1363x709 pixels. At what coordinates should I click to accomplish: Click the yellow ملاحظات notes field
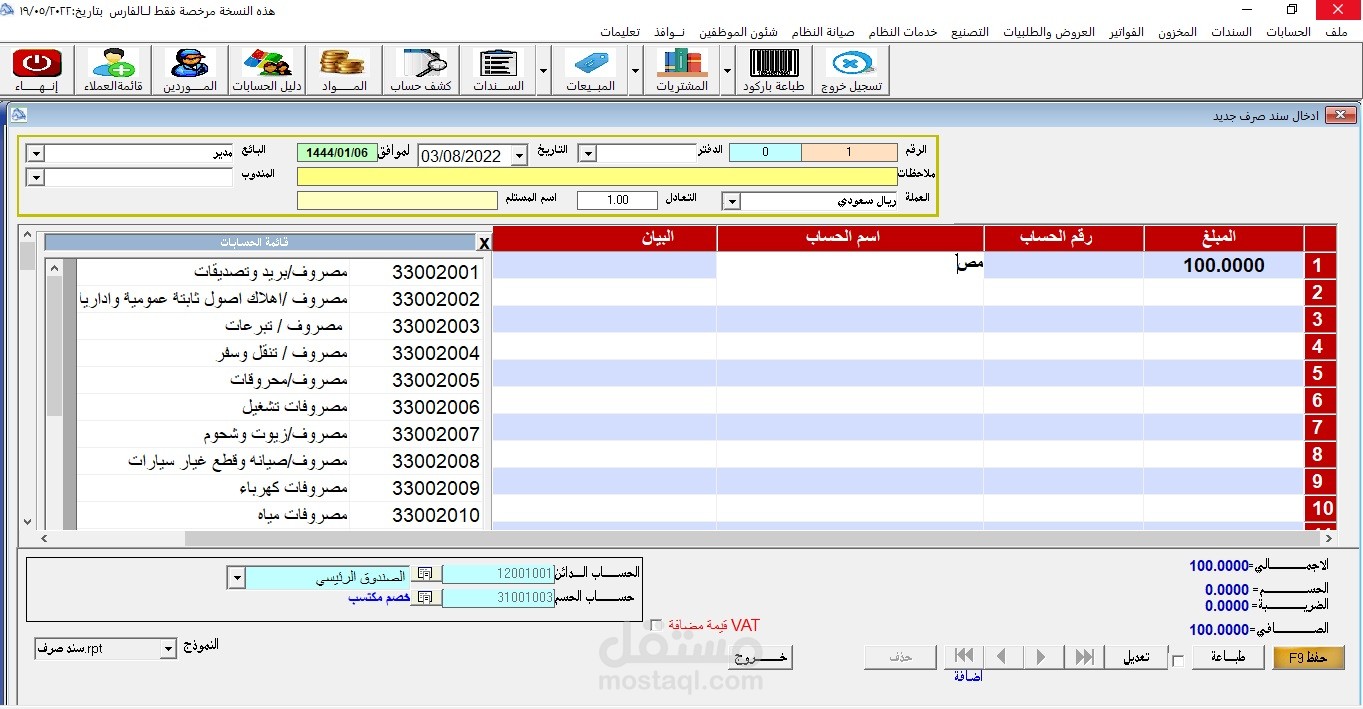(597, 176)
